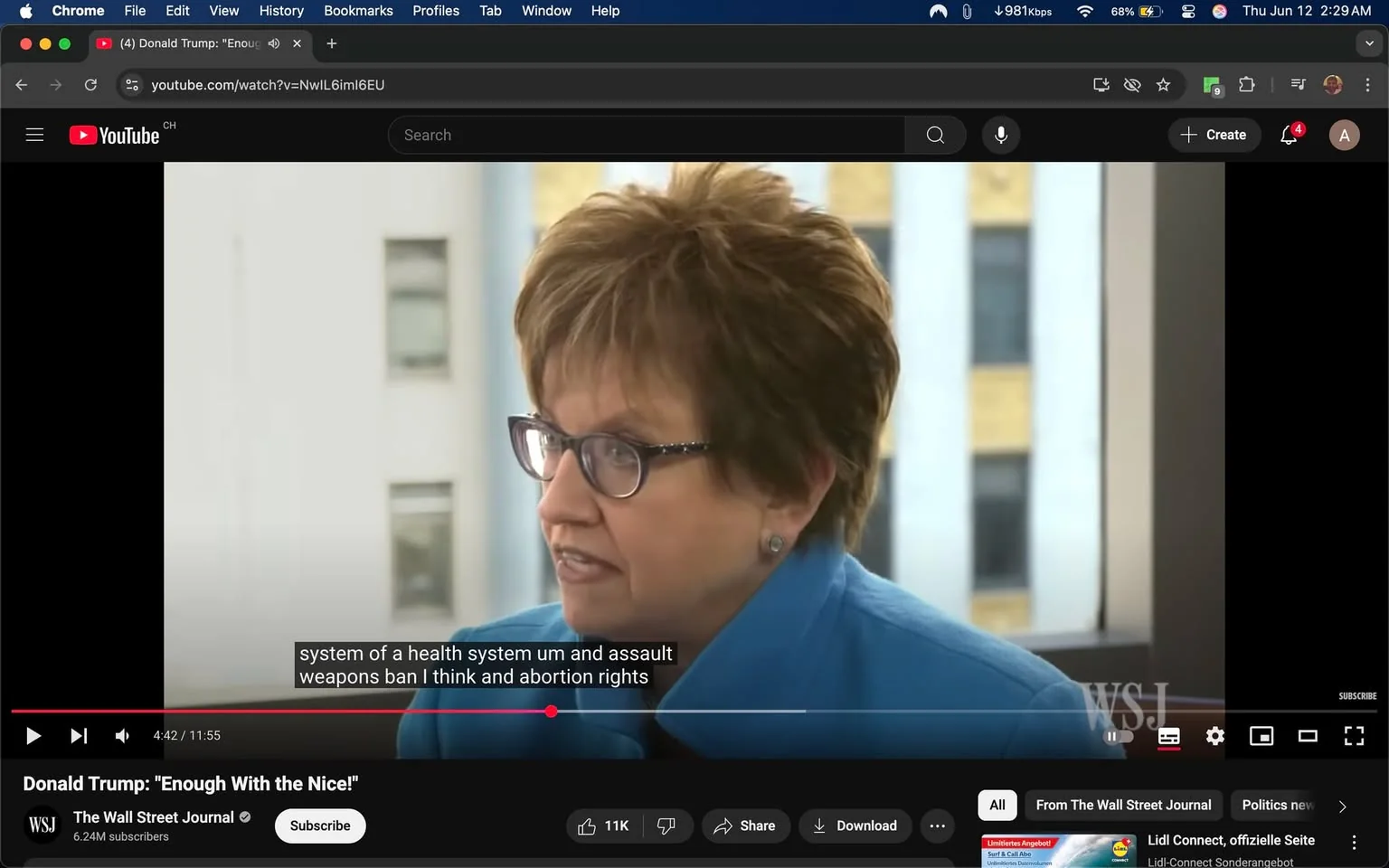1389x868 pixels.
Task: Mute tab audio speaker icon
Action: (274, 43)
